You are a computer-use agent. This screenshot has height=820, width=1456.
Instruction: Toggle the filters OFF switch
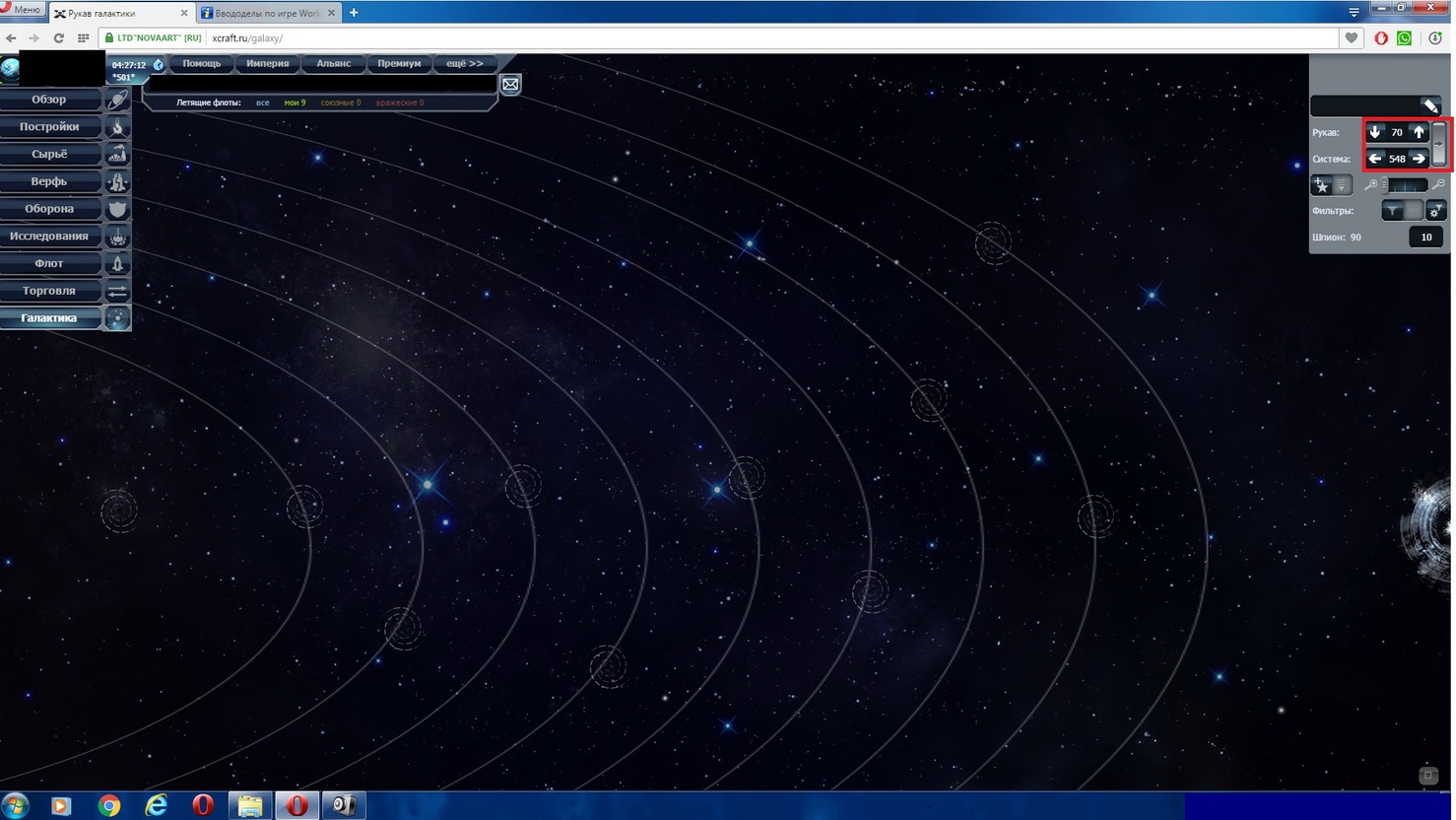[1414, 211]
